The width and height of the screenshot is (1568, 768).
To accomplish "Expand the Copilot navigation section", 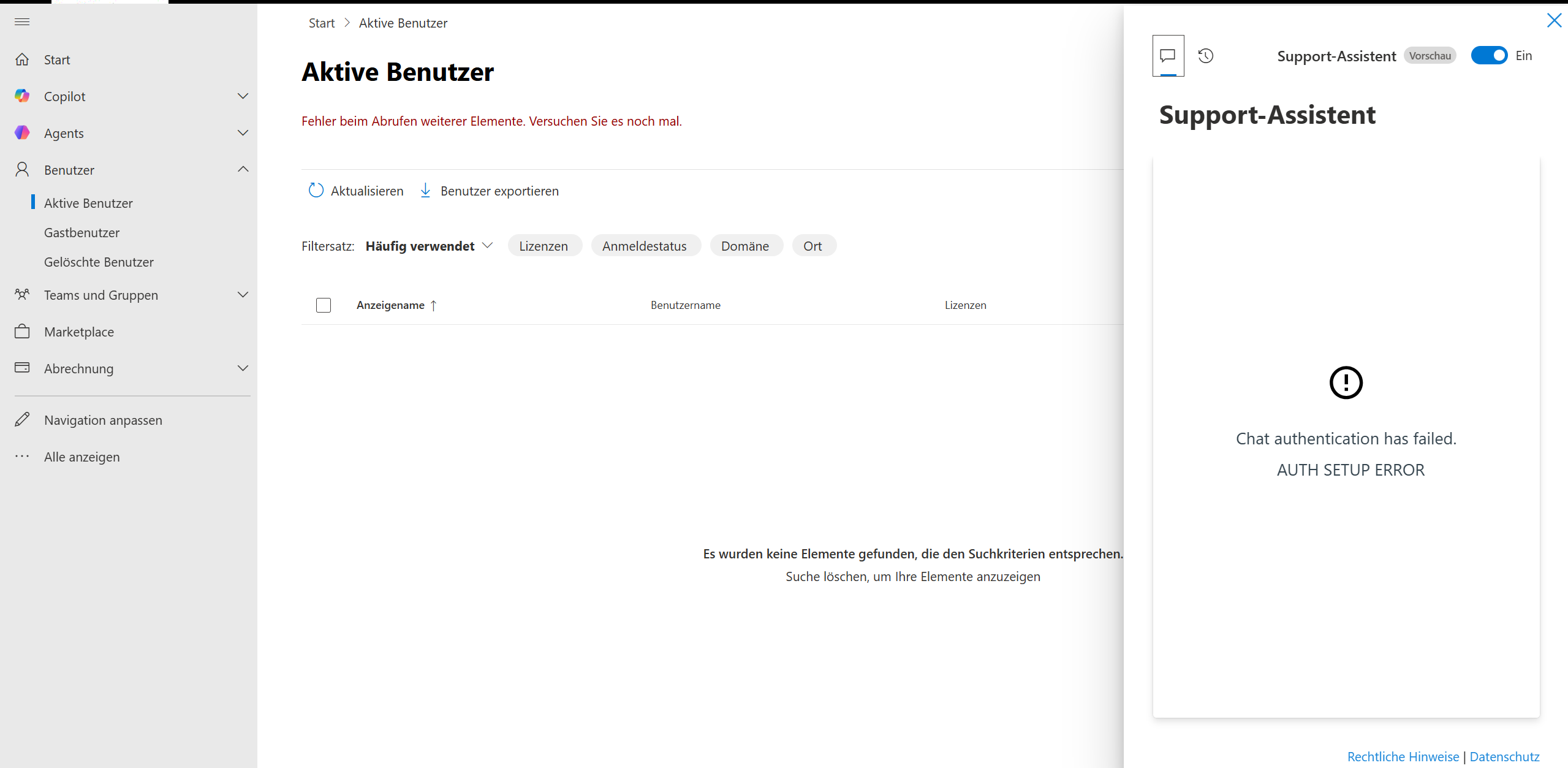I will point(243,96).
